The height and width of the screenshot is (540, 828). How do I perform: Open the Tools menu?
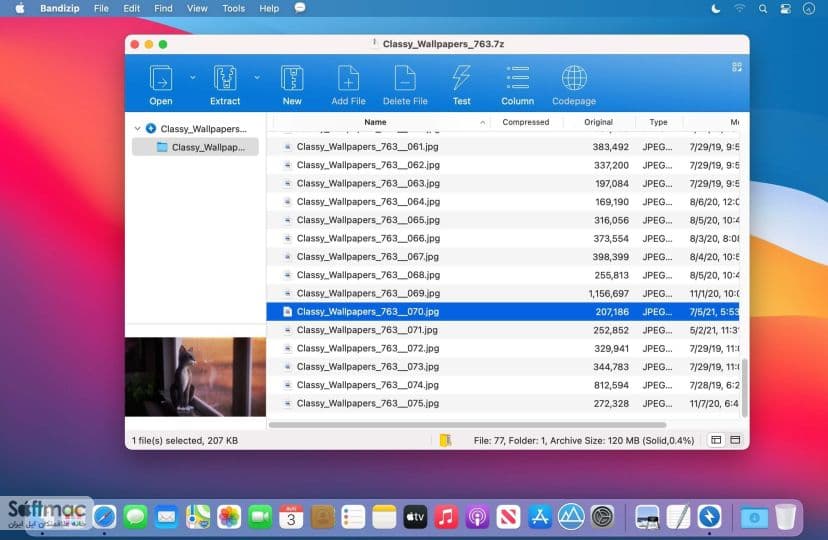[x=233, y=8]
